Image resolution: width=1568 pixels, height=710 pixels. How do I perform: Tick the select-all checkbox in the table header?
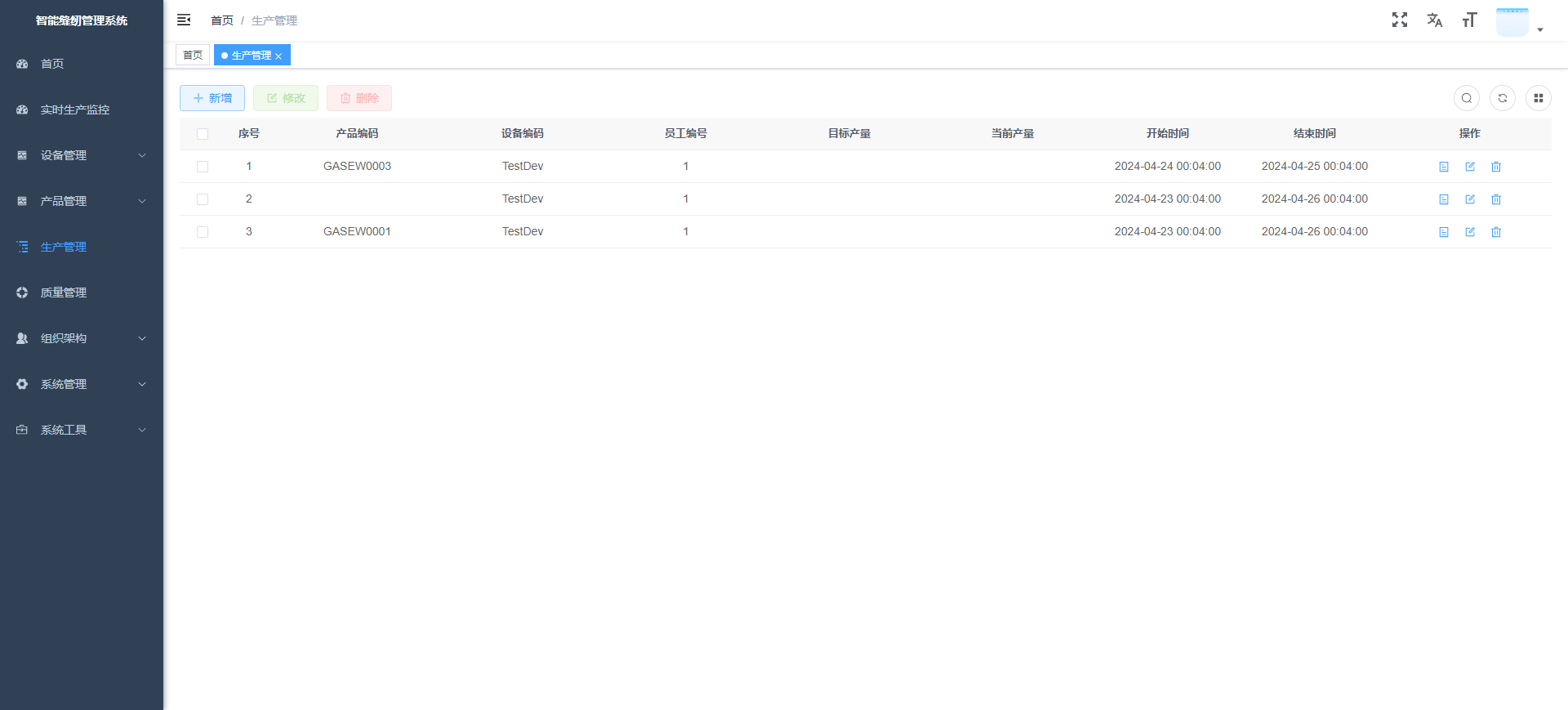(203, 134)
